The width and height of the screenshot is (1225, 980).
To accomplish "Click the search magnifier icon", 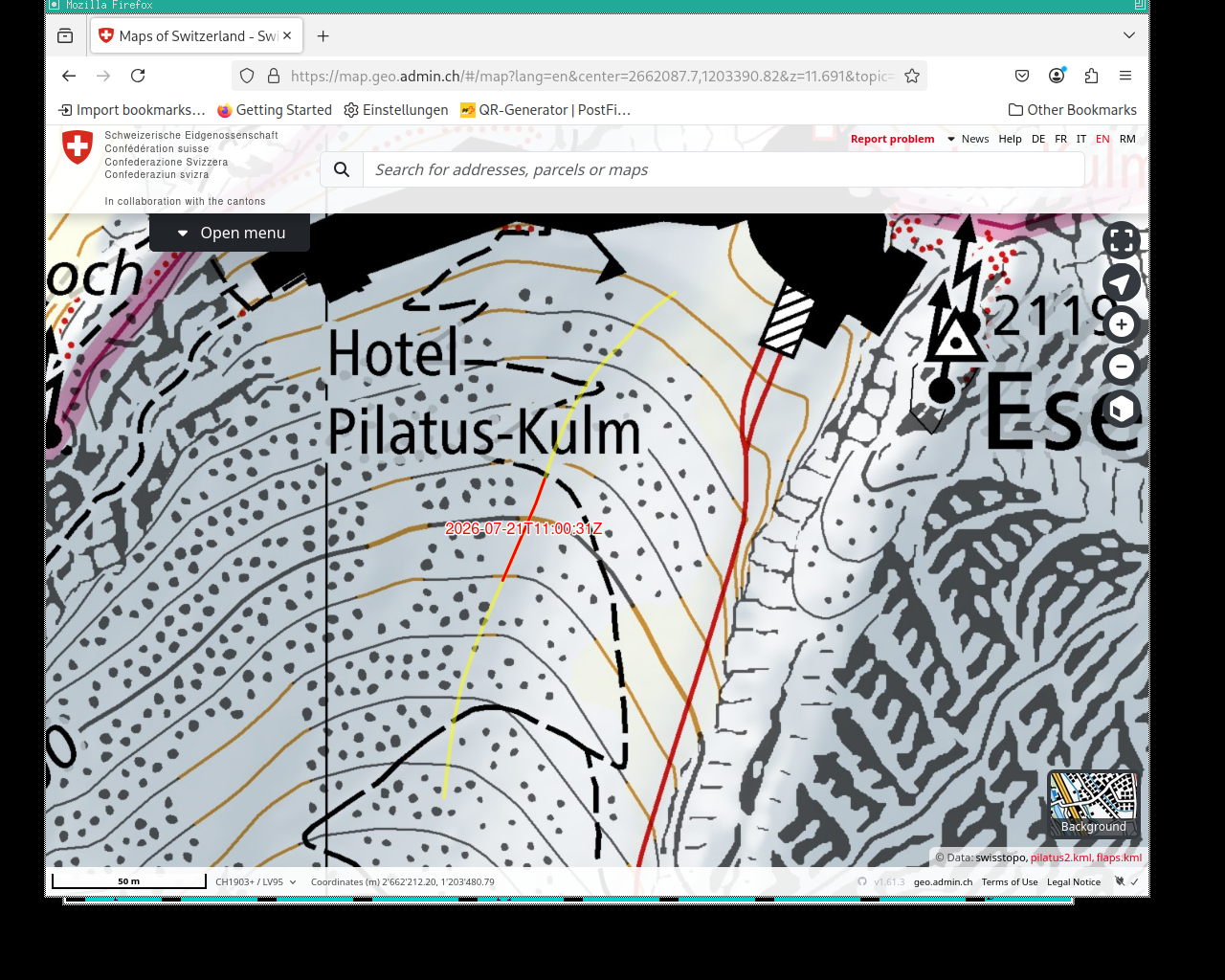I will 342,169.
